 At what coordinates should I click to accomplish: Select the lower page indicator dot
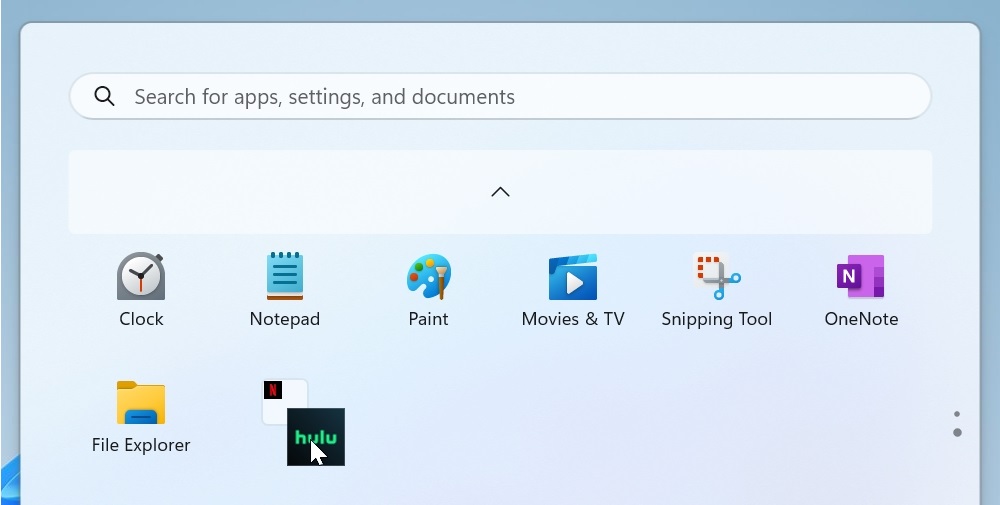point(957,432)
